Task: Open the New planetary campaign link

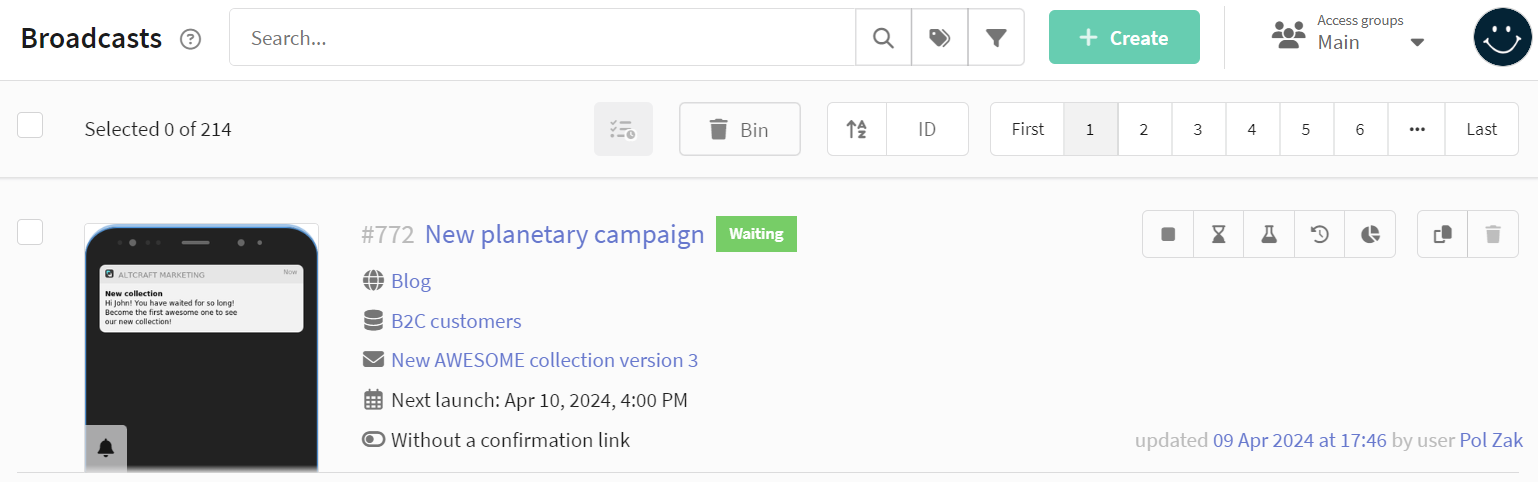Action: click(x=565, y=234)
